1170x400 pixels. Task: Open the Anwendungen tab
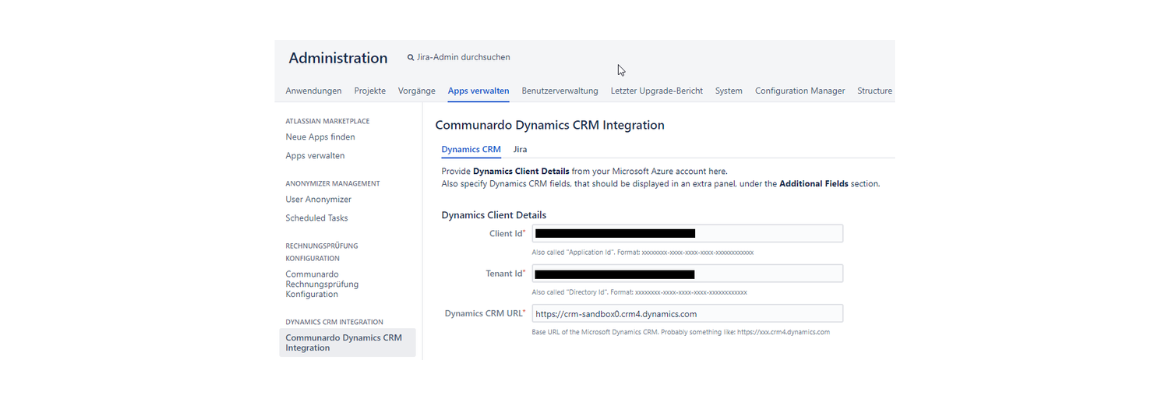[x=313, y=91]
